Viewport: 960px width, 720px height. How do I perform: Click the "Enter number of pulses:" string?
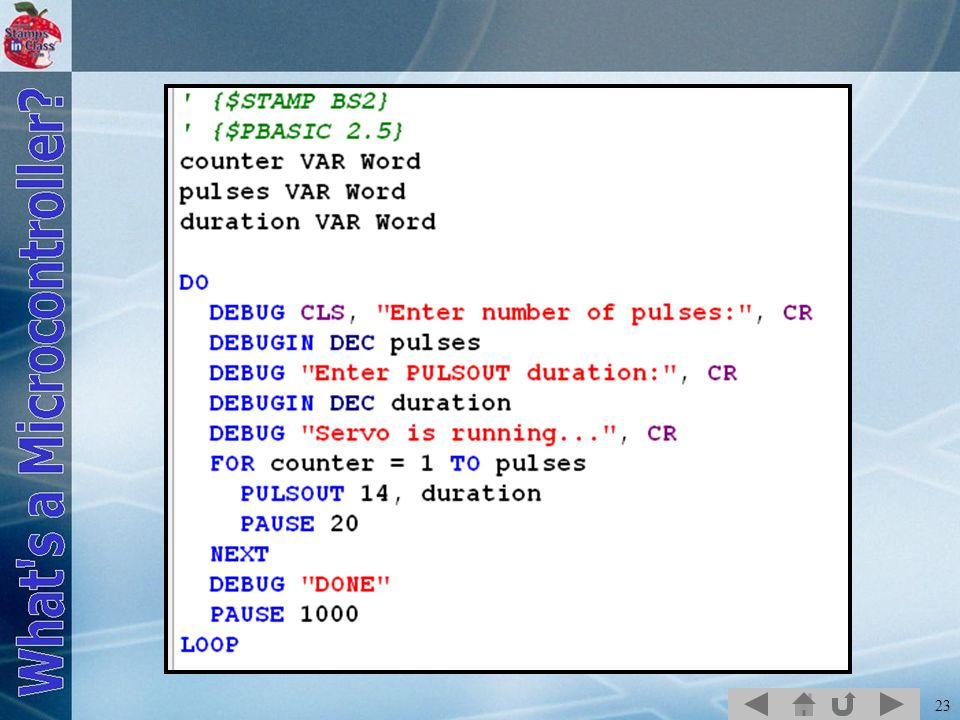564,313
